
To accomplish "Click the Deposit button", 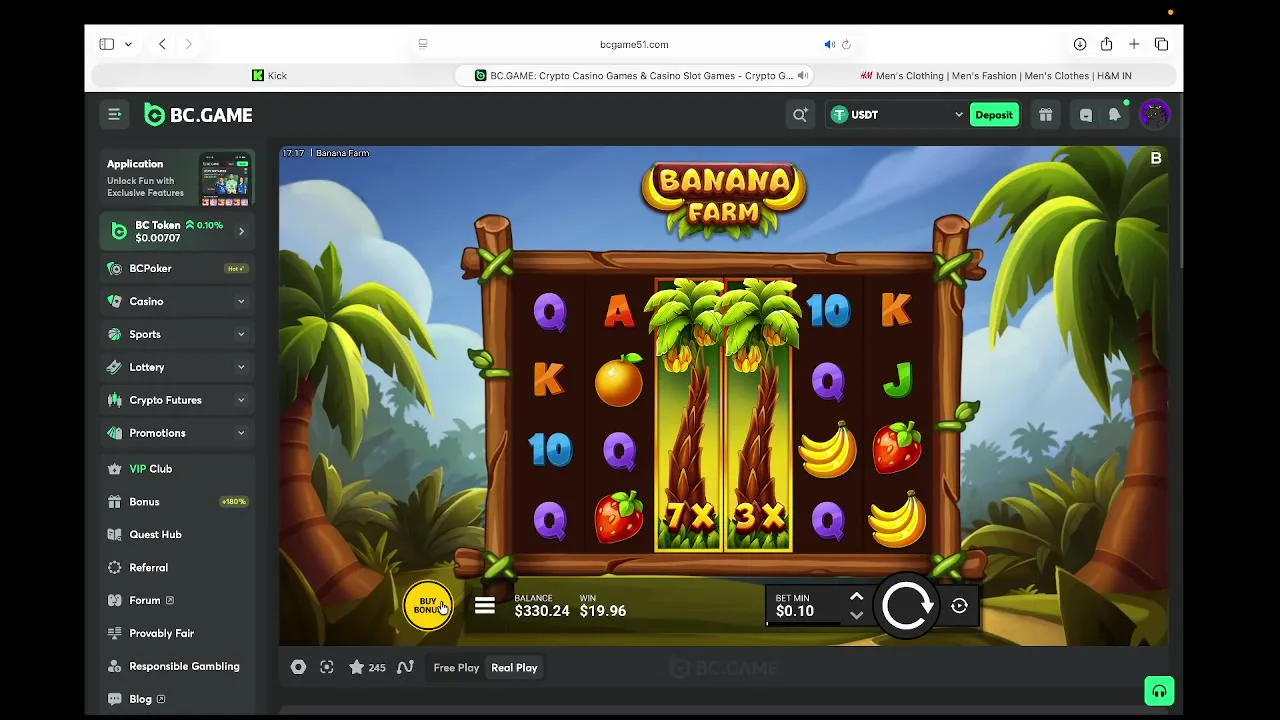I will coord(994,115).
